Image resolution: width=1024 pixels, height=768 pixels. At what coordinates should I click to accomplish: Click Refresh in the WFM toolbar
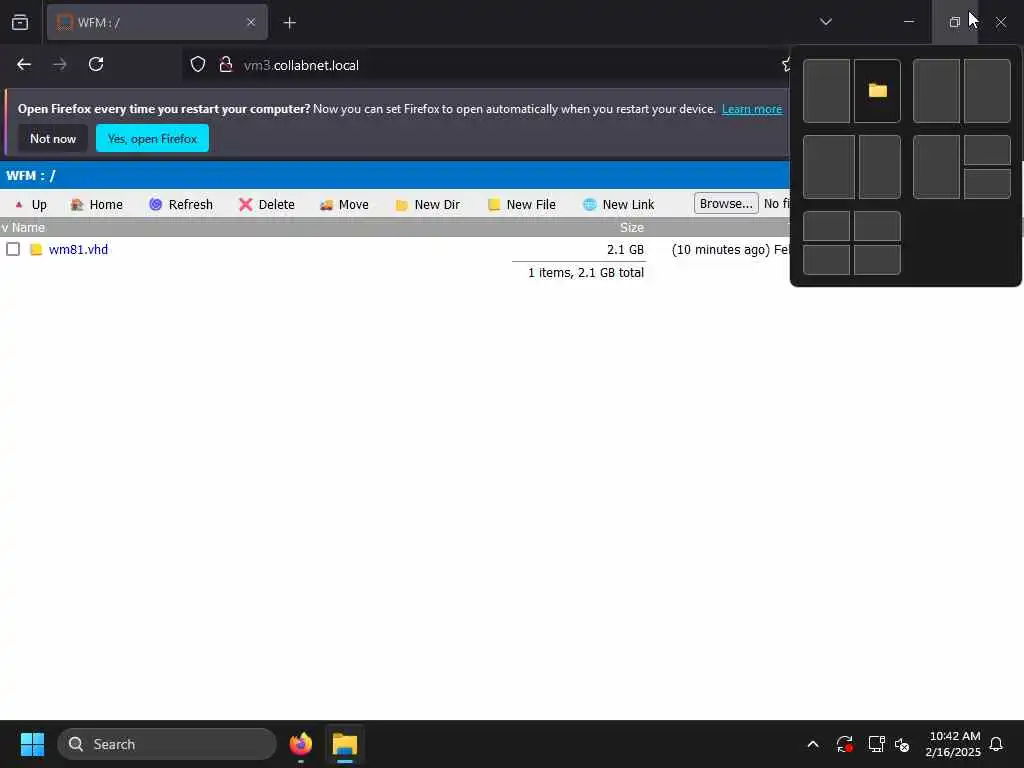click(x=181, y=204)
